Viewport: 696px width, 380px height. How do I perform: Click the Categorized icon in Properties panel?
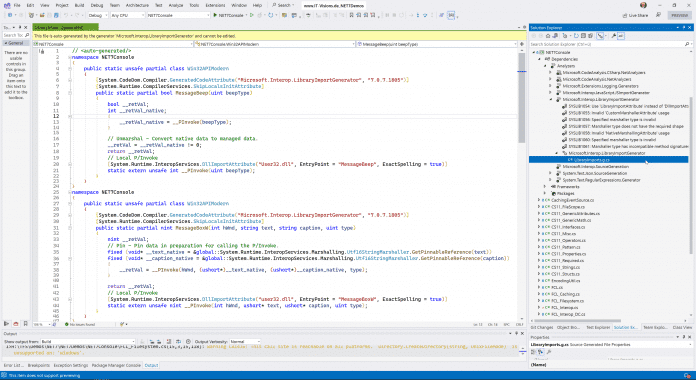533,352
